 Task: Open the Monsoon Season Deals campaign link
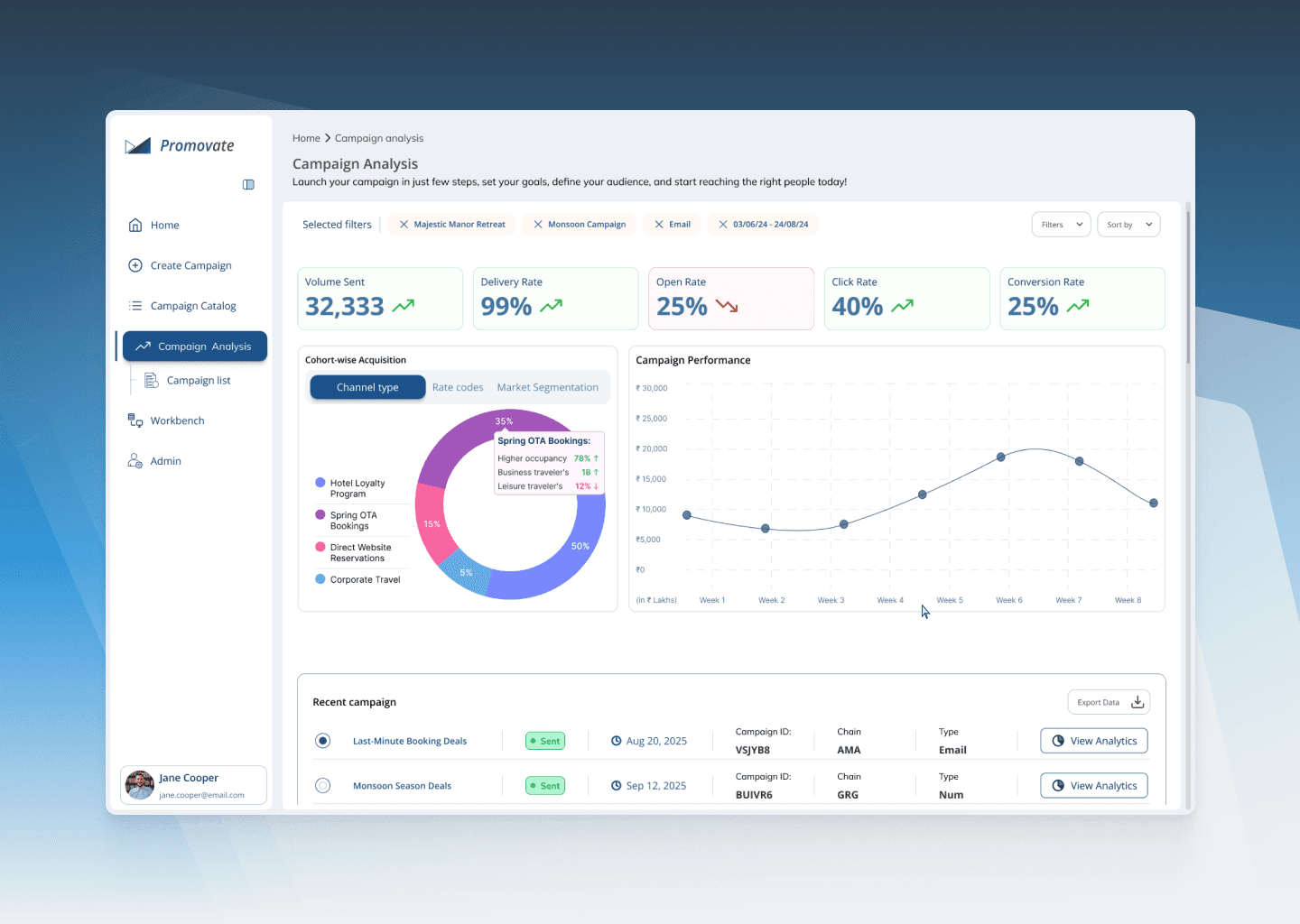[402, 786]
